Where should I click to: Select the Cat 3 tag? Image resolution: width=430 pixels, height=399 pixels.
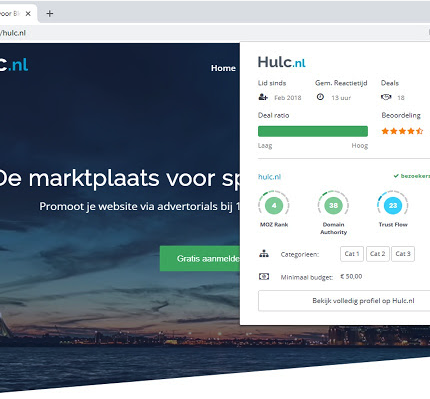point(403,254)
